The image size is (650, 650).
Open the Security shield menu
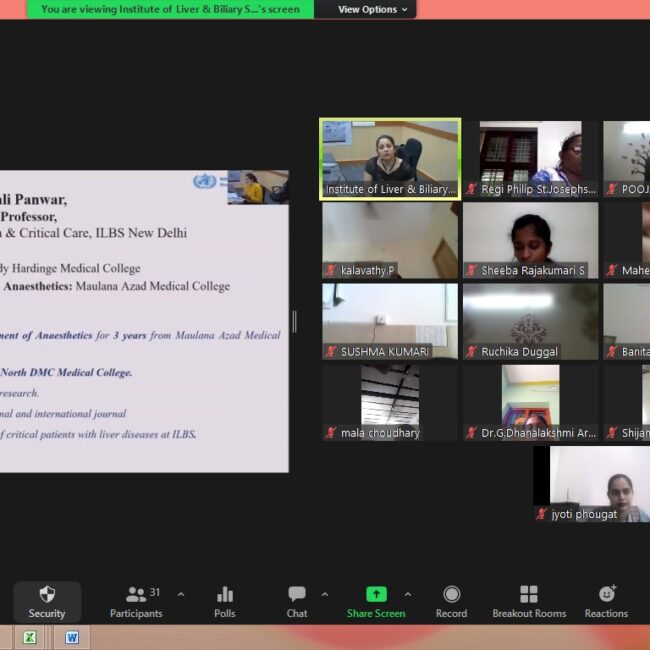[x=47, y=602]
